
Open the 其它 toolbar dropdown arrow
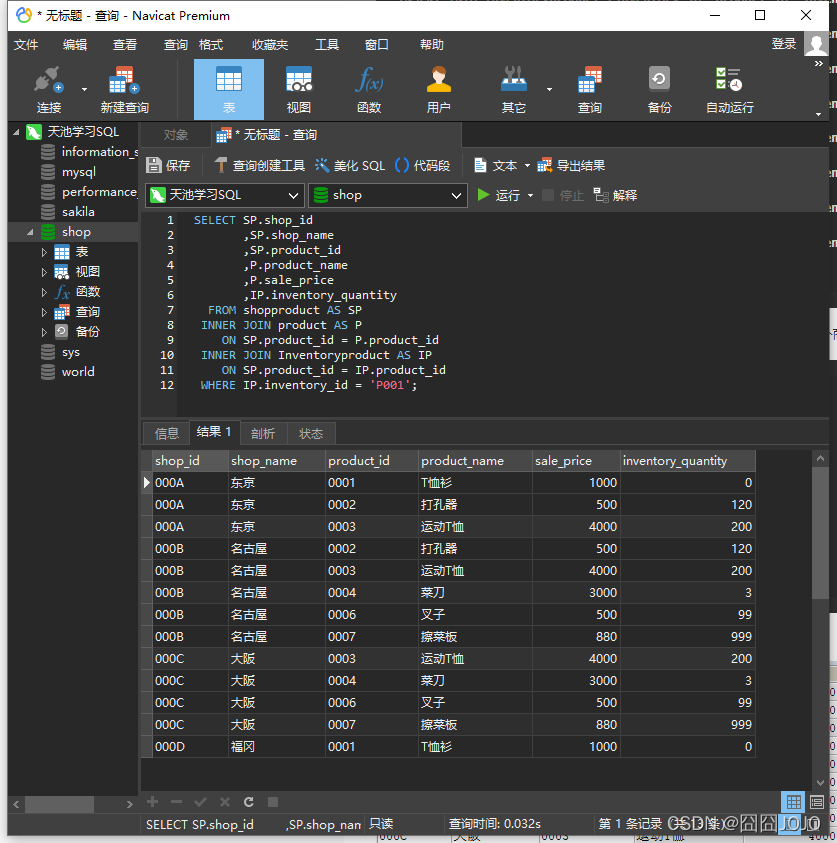click(x=549, y=89)
